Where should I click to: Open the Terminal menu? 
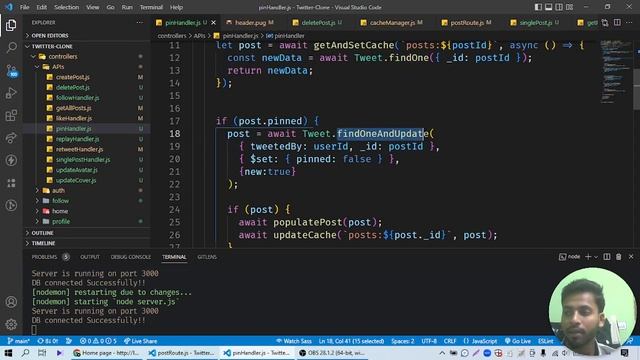151,7
